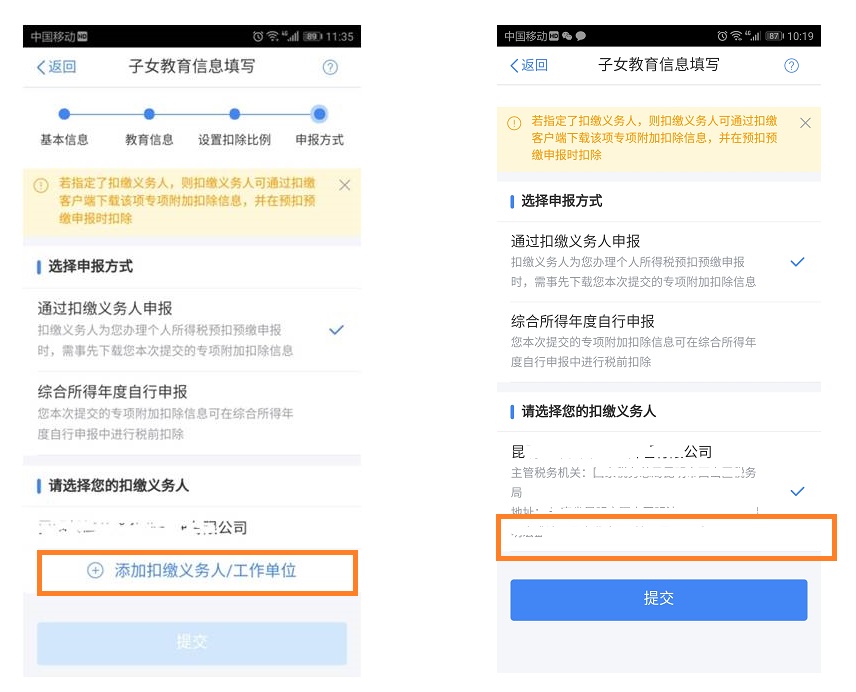This screenshot has height=692, width=856.
Task: Click warning info icon in right notice
Action: (x=514, y=123)
